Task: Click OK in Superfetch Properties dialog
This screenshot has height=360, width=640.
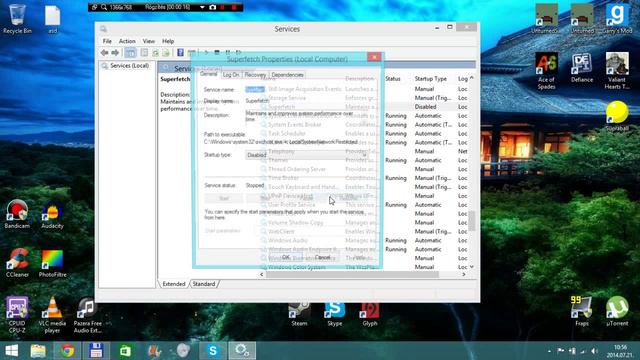Action: pos(285,257)
